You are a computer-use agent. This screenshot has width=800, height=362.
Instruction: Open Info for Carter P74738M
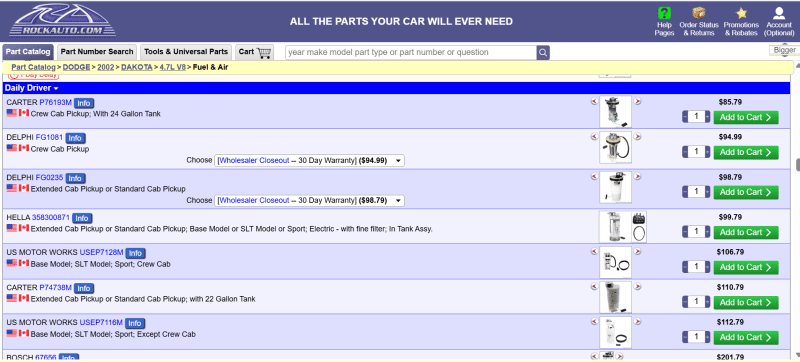click(x=84, y=289)
